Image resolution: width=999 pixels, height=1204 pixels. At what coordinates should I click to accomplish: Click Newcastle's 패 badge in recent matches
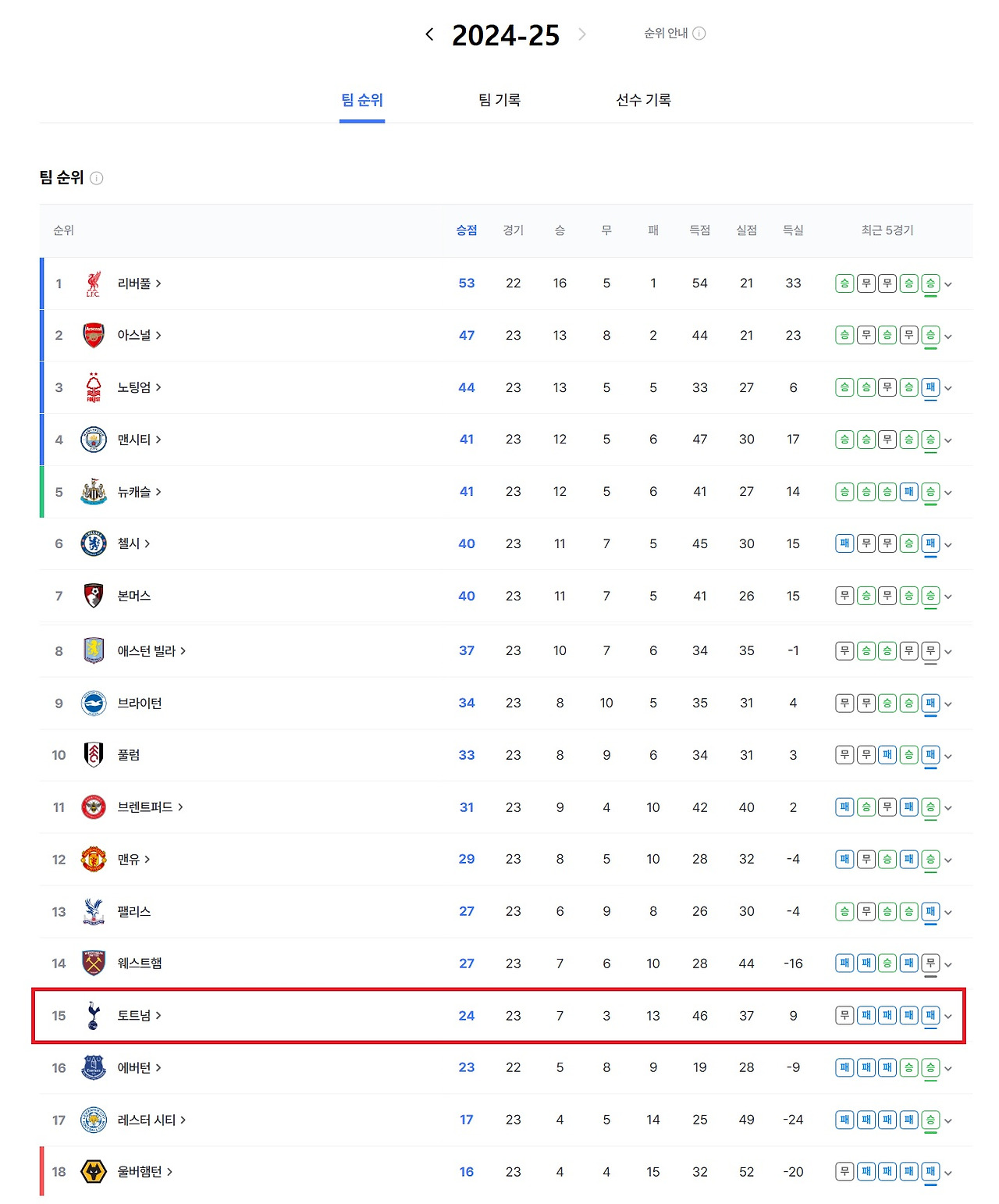click(x=908, y=491)
